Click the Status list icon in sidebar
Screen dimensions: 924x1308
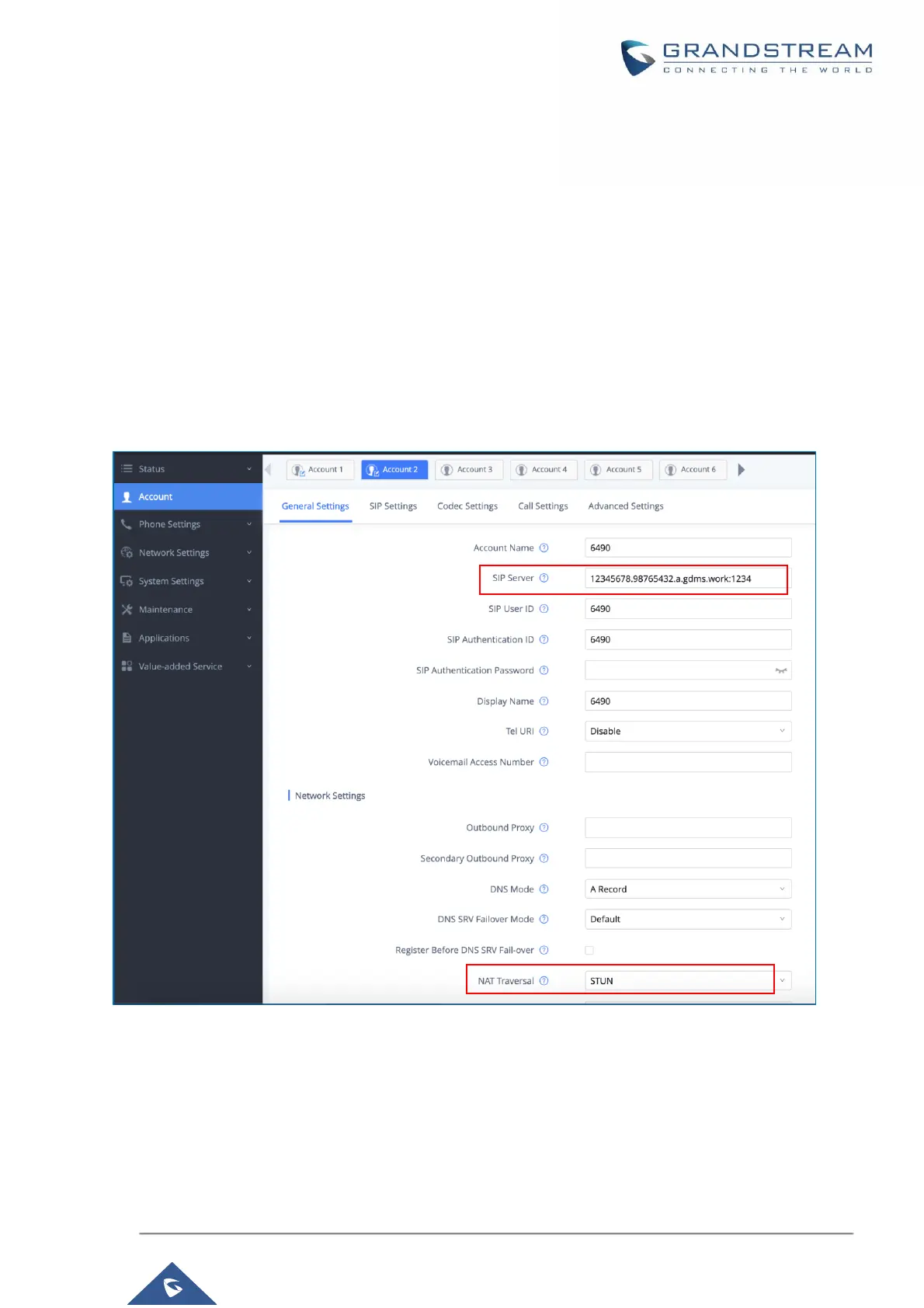[x=127, y=468]
